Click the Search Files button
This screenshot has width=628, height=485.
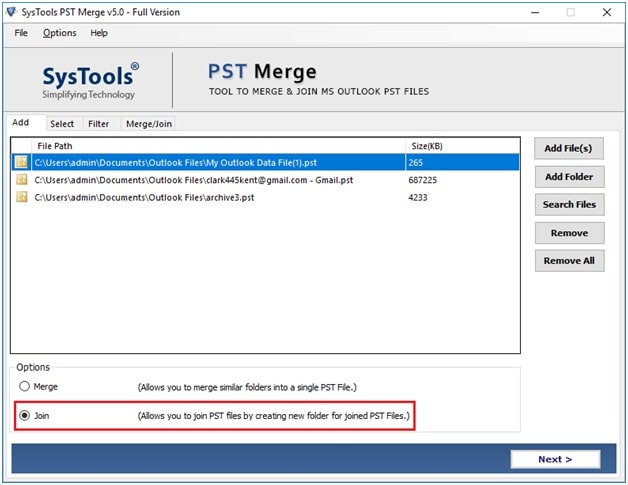pos(569,205)
